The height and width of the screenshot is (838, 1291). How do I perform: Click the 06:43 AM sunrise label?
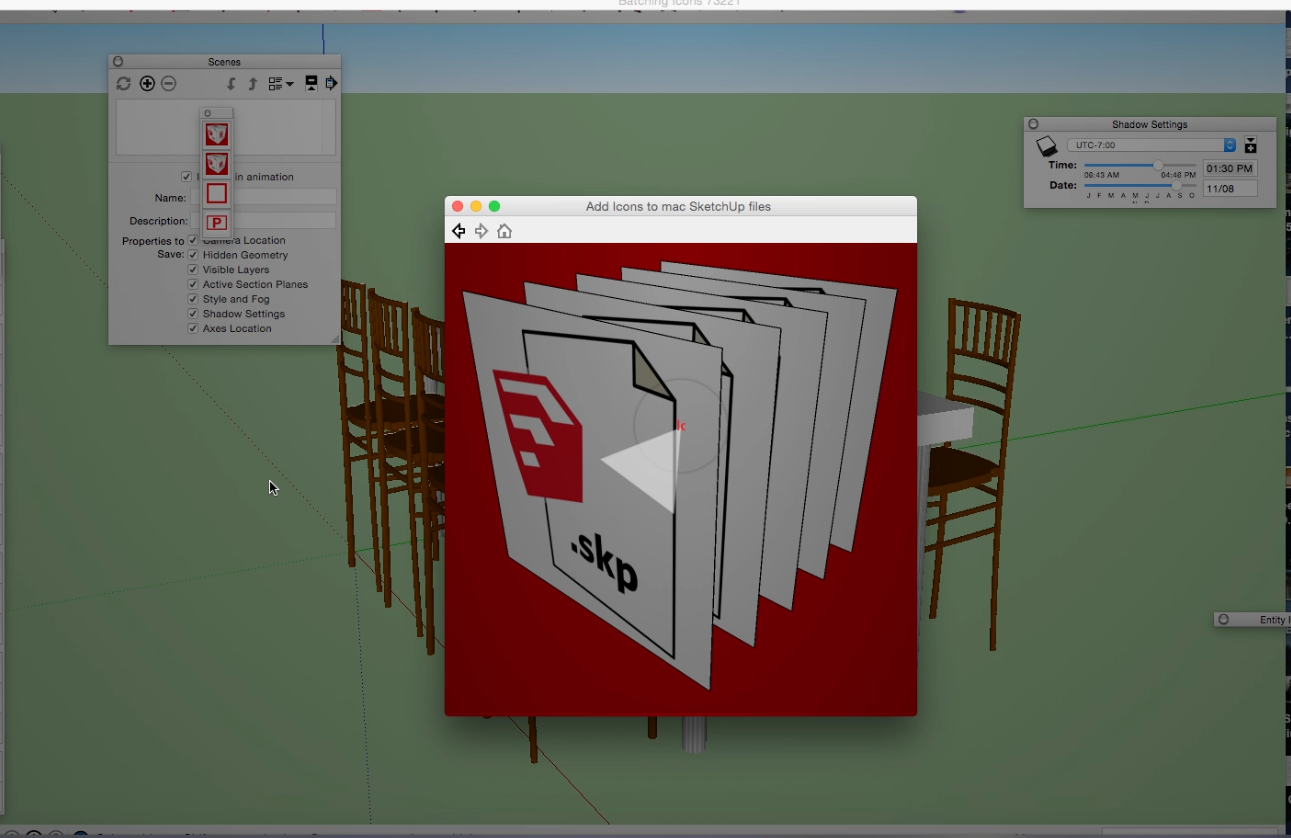click(1102, 175)
